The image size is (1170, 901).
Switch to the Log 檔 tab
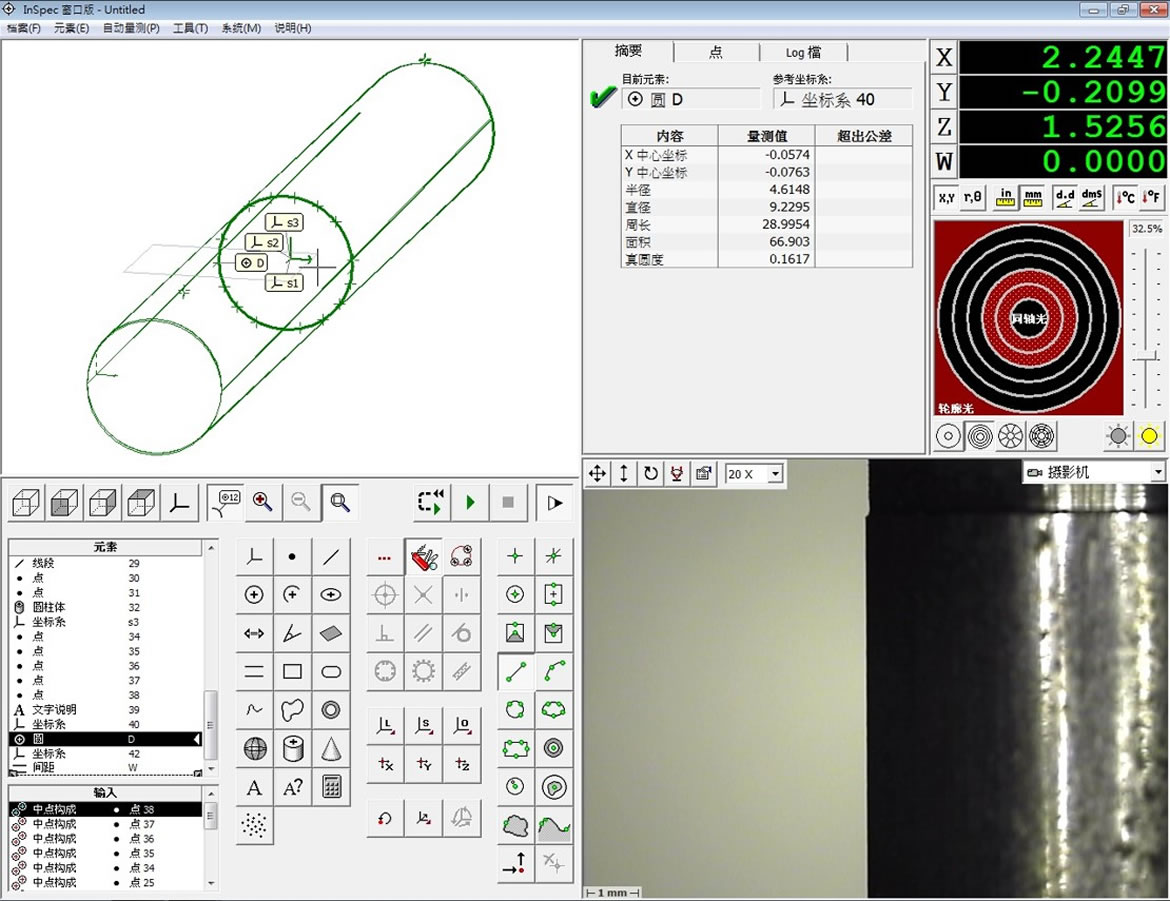tap(803, 52)
